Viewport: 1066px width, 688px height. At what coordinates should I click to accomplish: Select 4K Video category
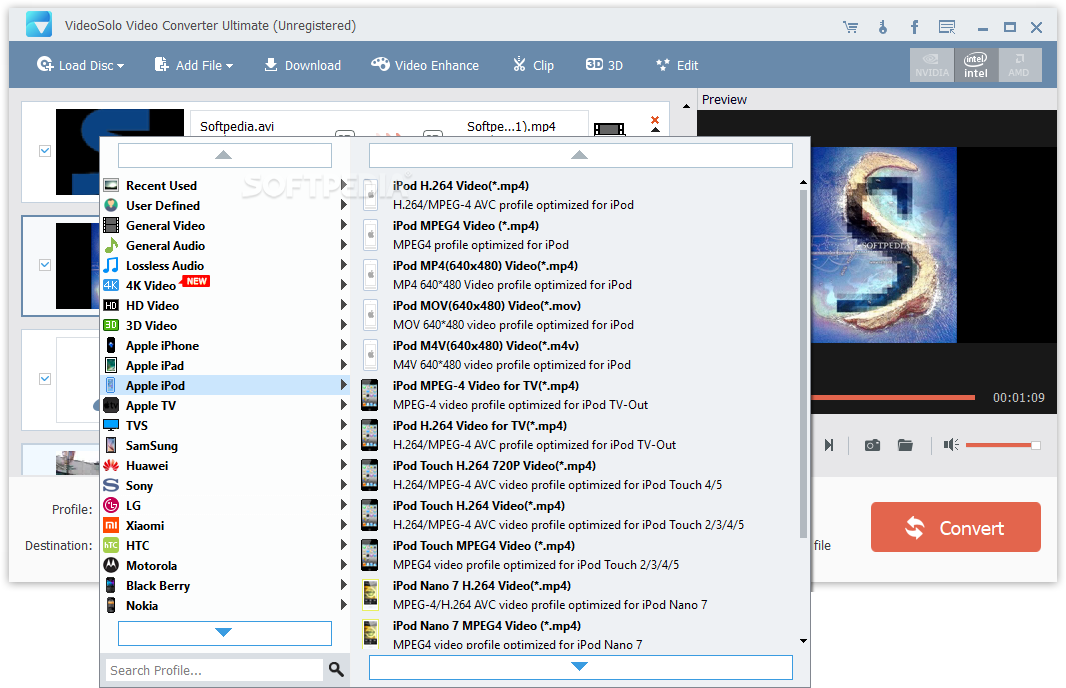pos(225,286)
